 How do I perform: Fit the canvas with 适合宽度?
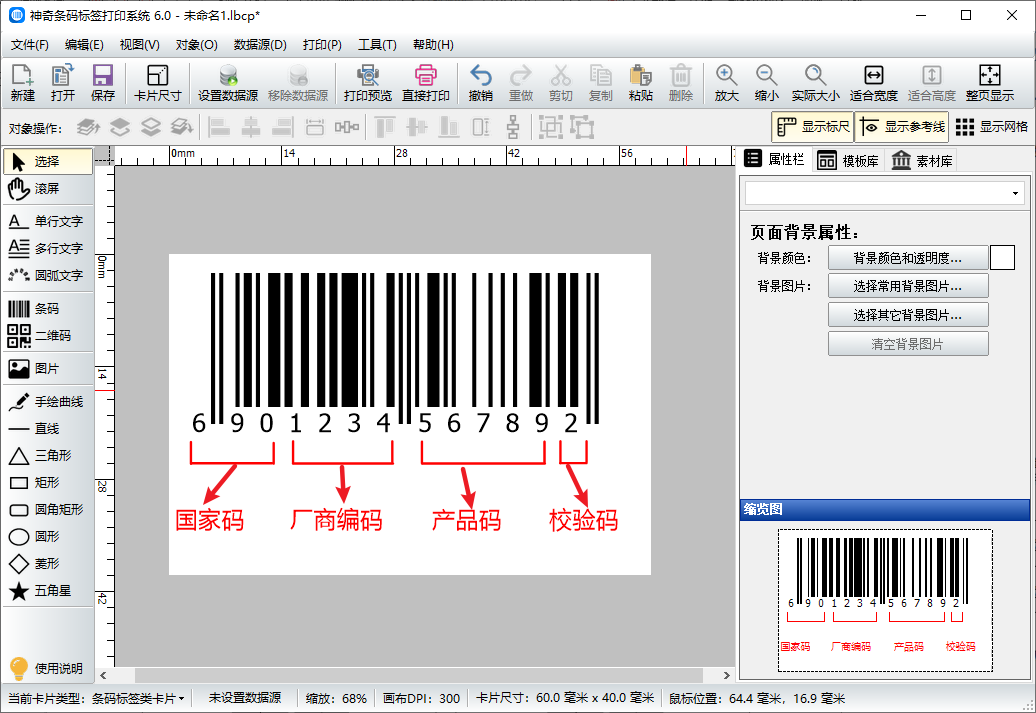pyautogui.click(x=873, y=83)
